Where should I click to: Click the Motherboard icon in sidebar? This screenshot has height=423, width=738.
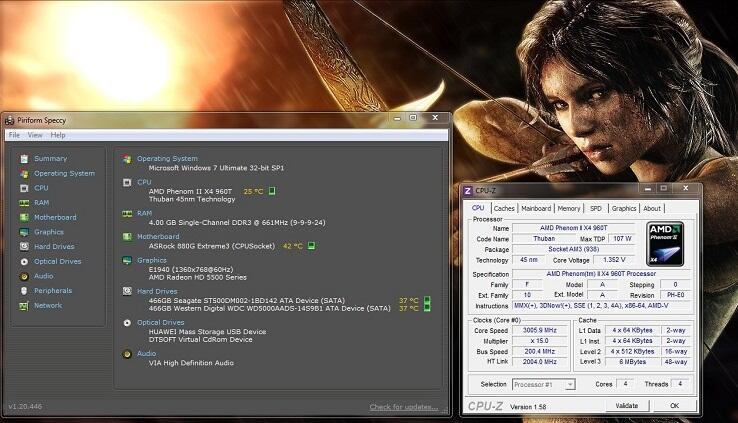click(24, 217)
